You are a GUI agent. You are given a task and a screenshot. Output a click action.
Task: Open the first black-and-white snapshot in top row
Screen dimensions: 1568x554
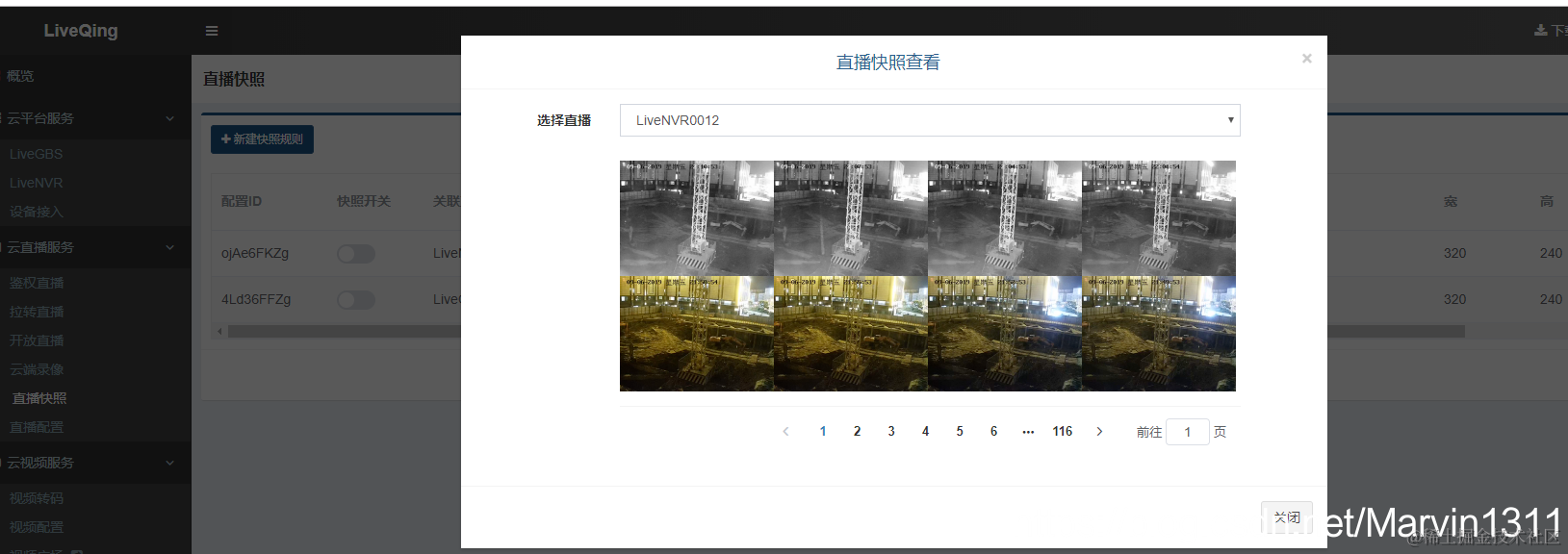[x=697, y=218]
